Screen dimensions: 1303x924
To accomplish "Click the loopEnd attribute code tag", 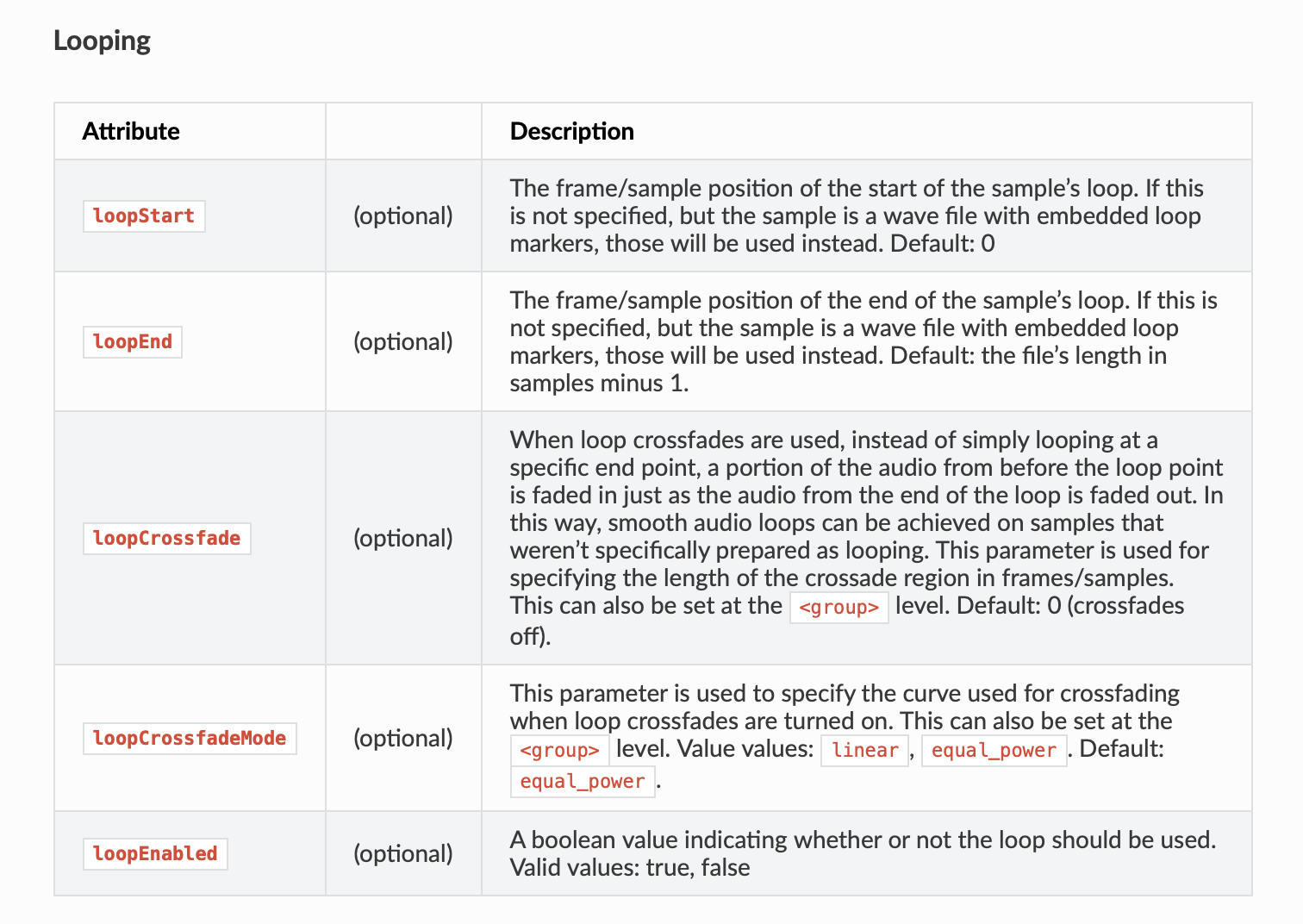I will 133,341.
